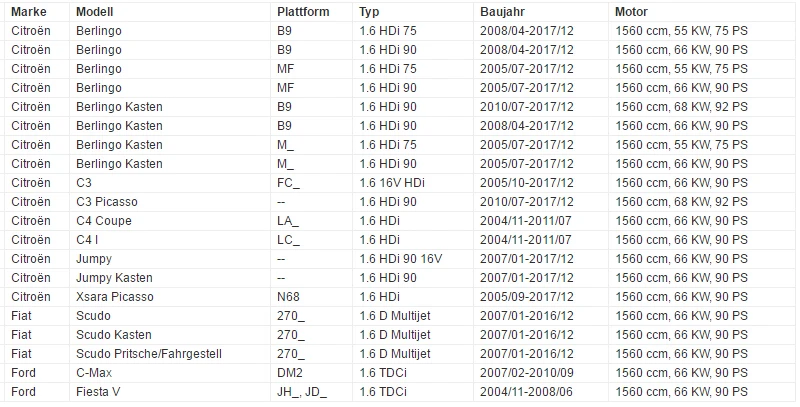Select the 1.6 HDi 90 16V cell

coord(413,259)
